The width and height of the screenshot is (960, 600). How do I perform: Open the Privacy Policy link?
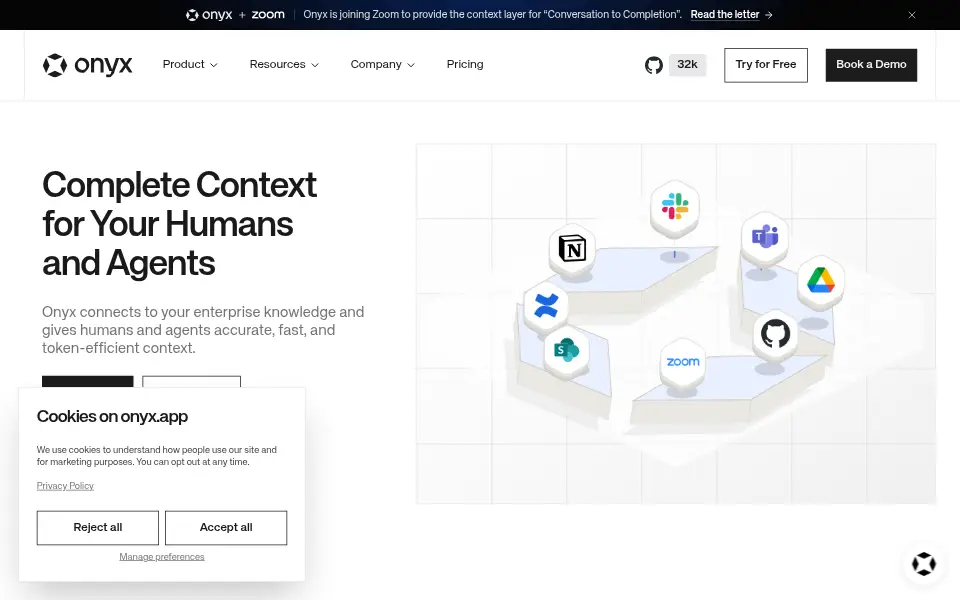[x=65, y=486]
